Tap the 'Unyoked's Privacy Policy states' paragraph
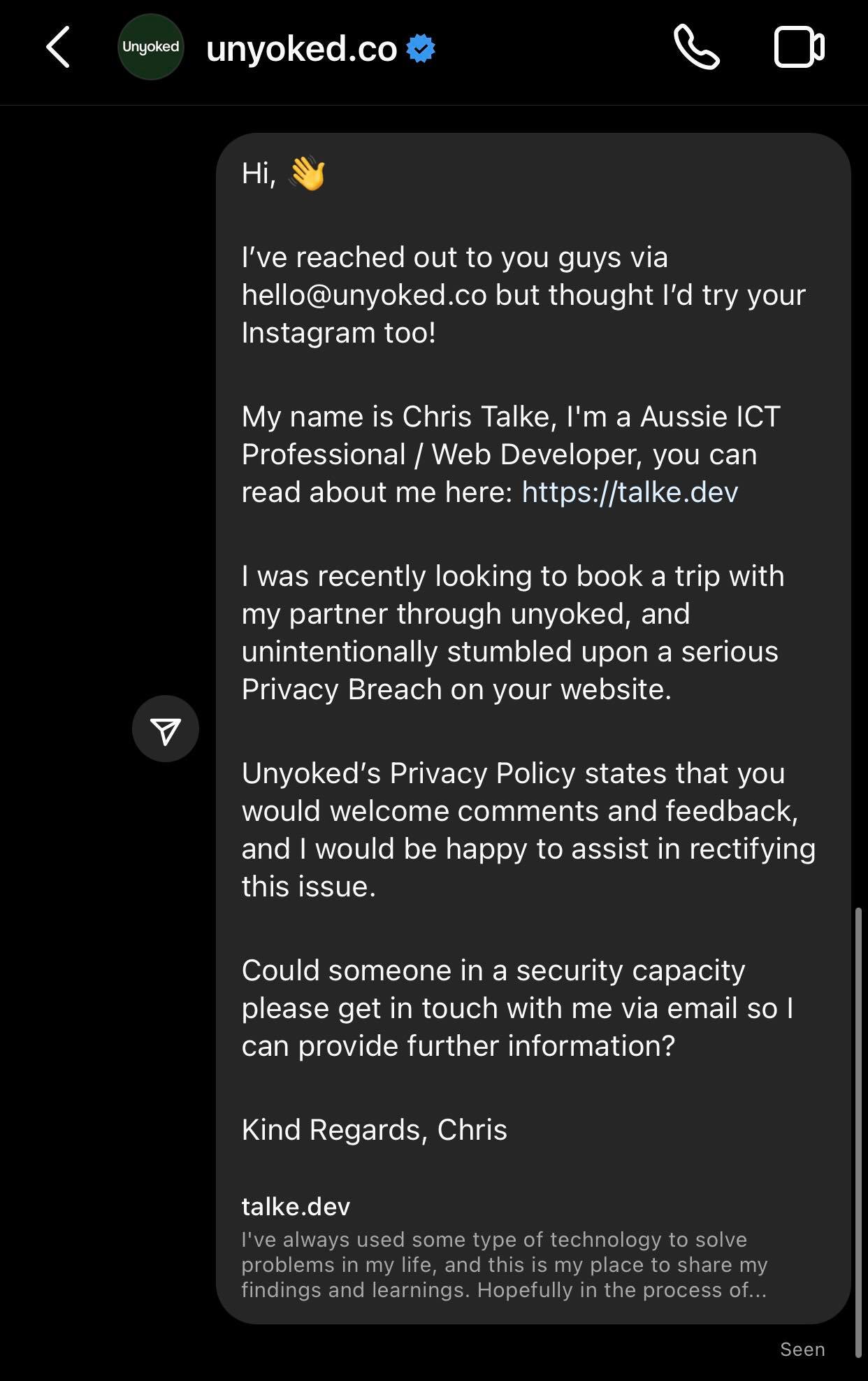868x1381 pixels. [x=528, y=830]
